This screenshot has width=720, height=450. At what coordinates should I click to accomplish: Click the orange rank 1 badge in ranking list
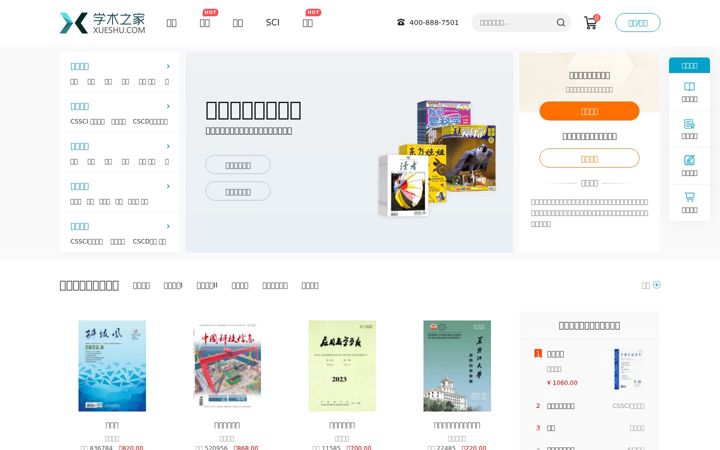538,353
